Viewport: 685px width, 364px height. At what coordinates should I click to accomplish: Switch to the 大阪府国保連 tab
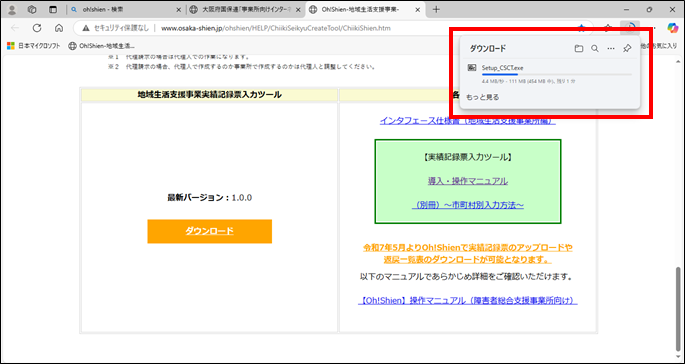[x=245, y=10]
